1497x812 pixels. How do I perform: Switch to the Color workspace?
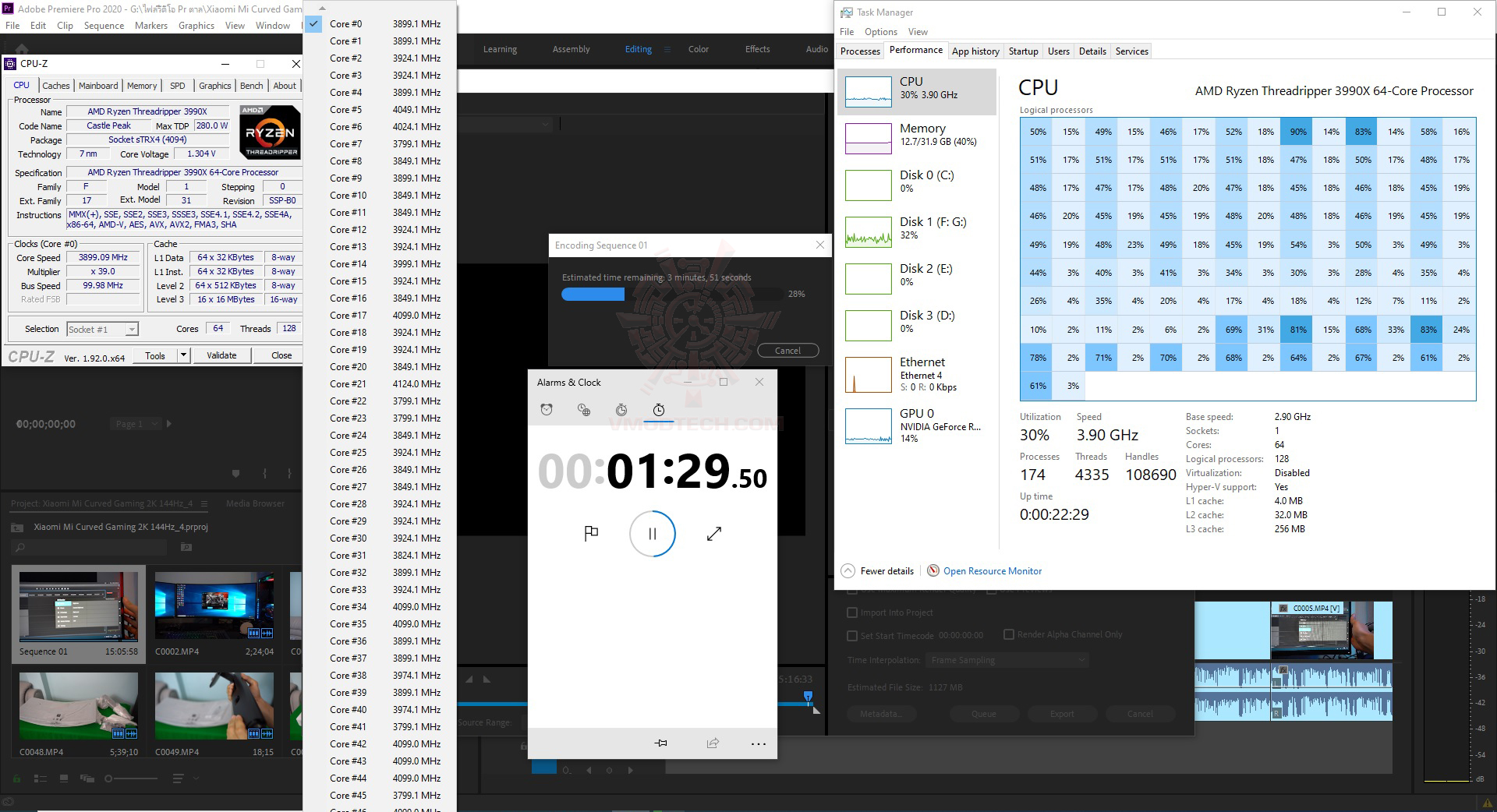[x=699, y=49]
